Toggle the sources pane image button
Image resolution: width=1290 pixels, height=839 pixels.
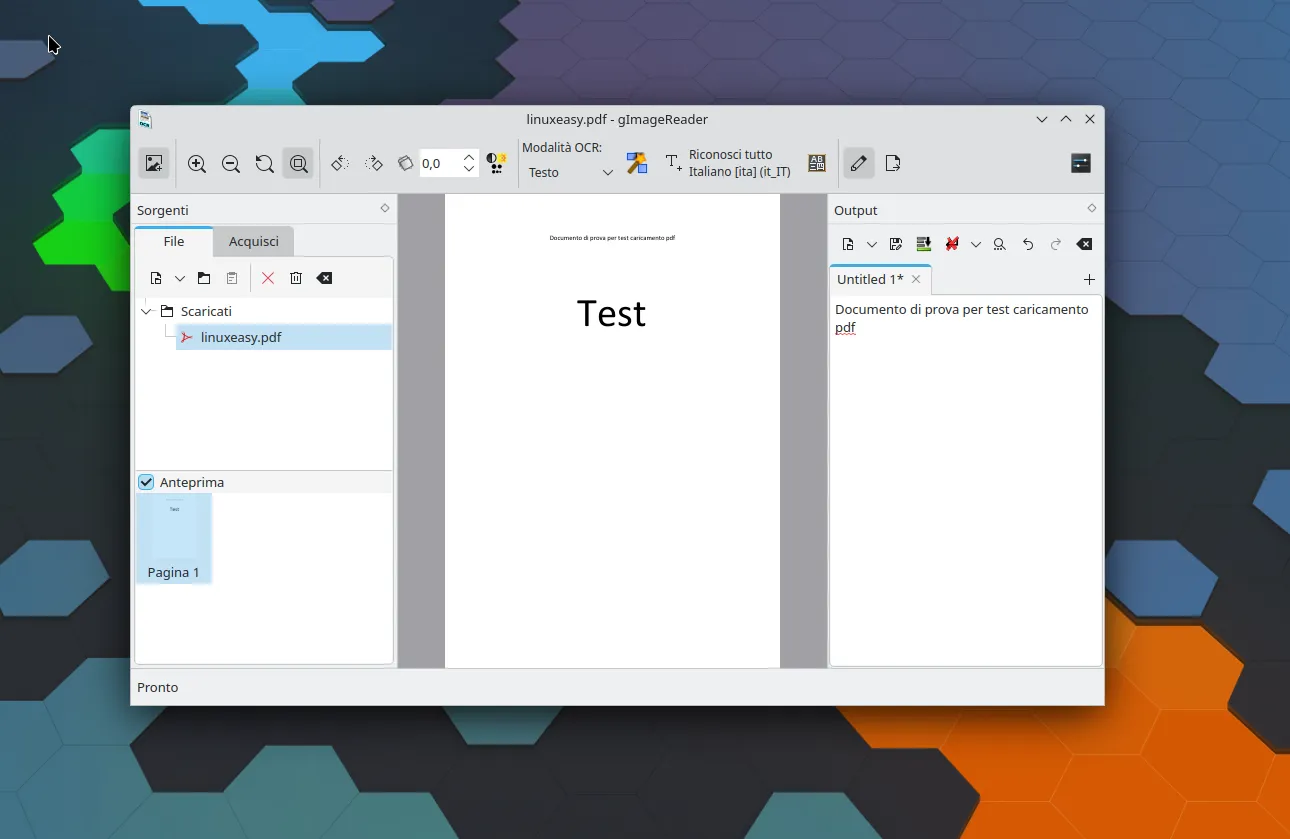tap(154, 164)
